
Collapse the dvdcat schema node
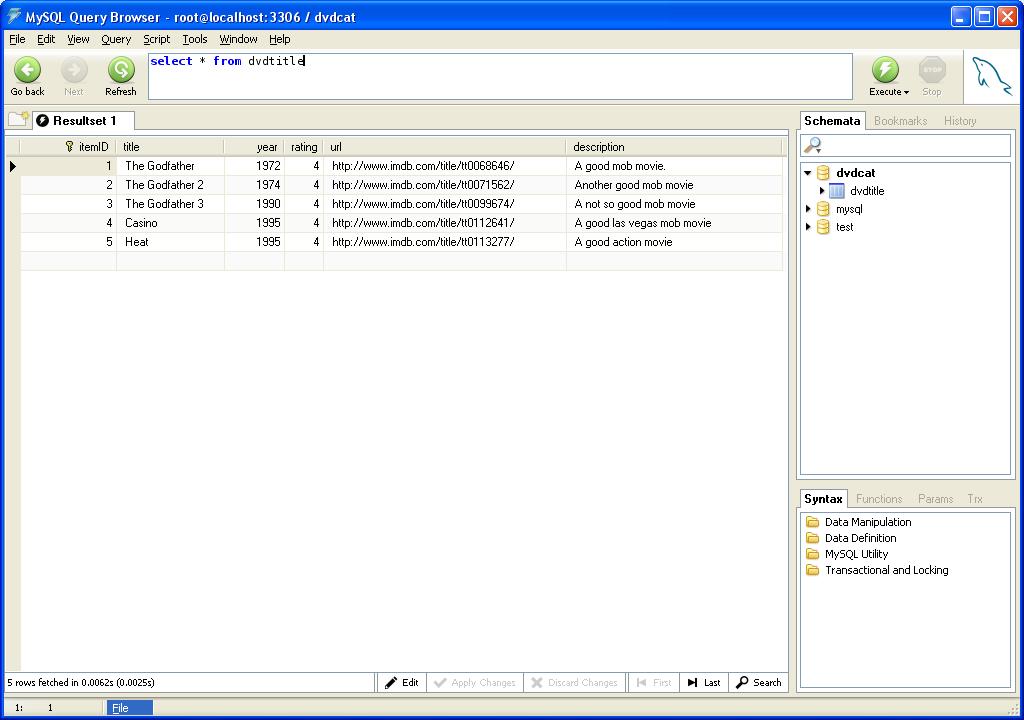pos(808,173)
